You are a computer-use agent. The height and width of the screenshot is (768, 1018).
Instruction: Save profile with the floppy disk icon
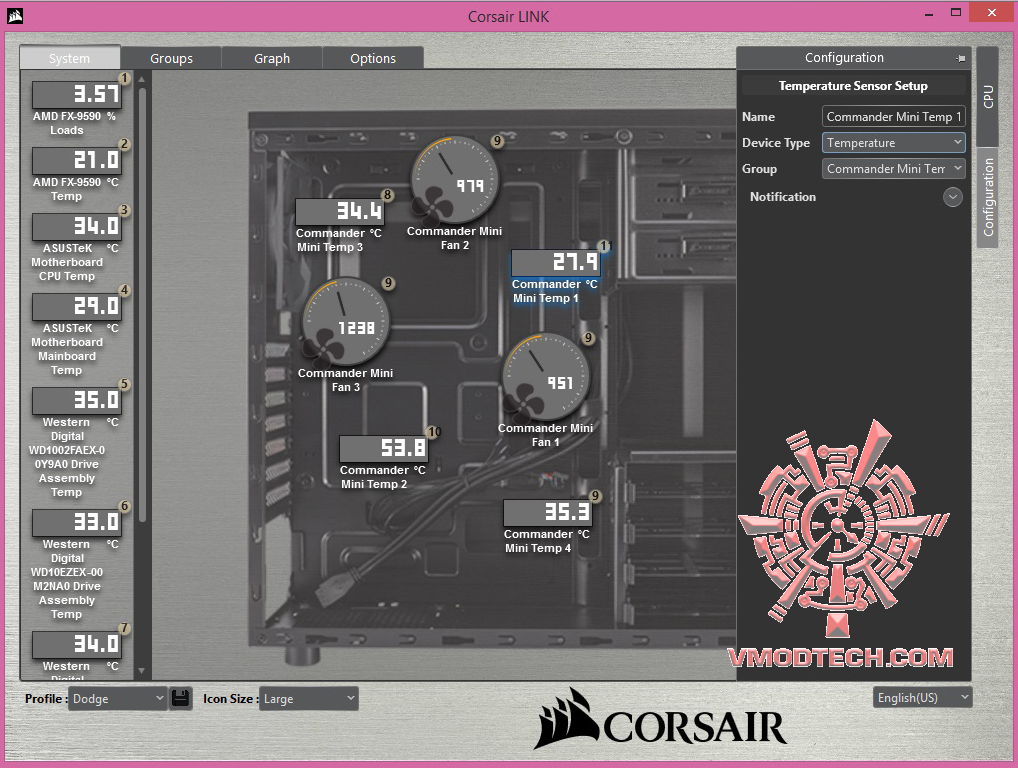(180, 699)
